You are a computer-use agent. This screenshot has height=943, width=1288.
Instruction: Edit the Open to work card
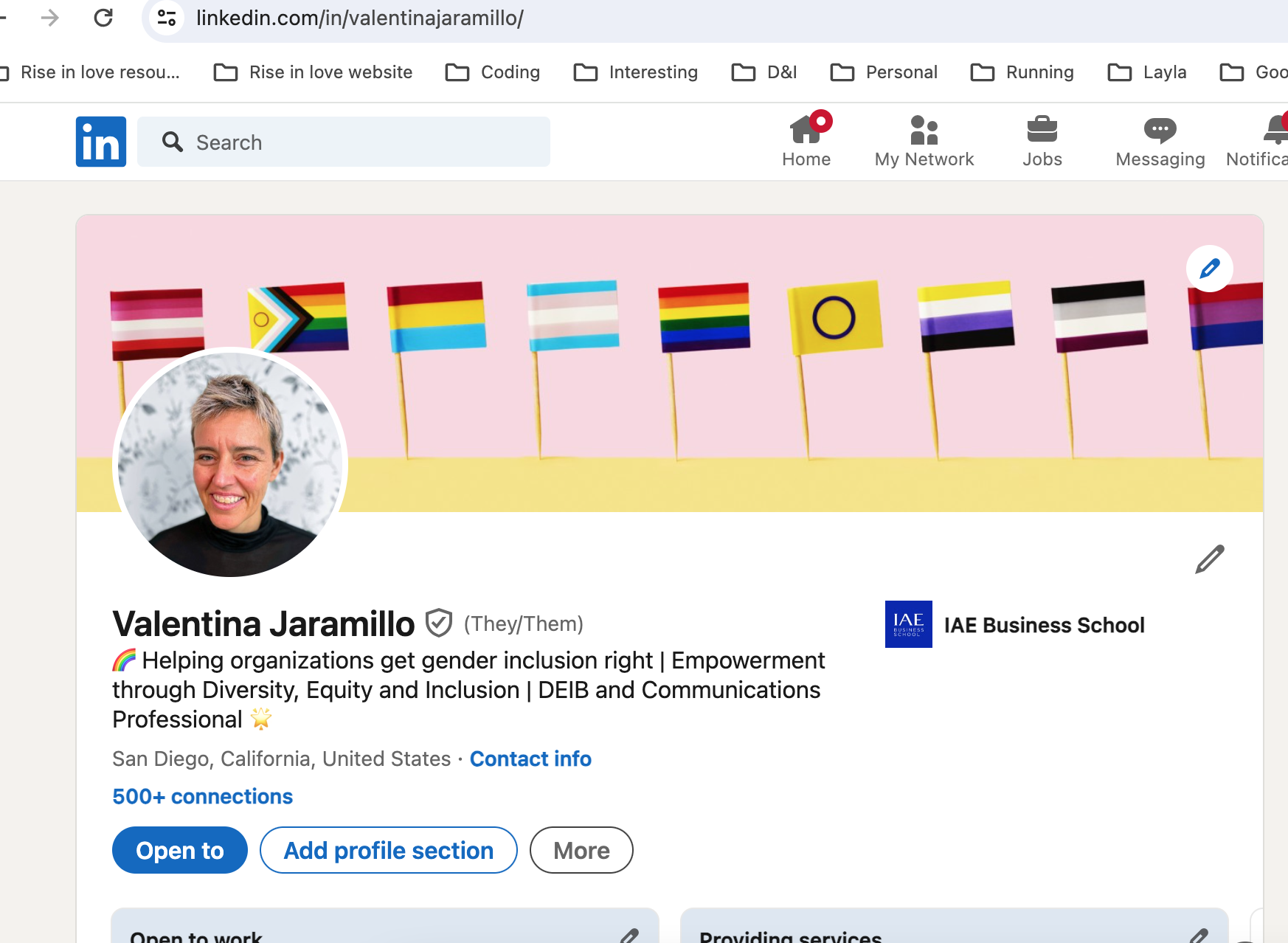click(629, 936)
